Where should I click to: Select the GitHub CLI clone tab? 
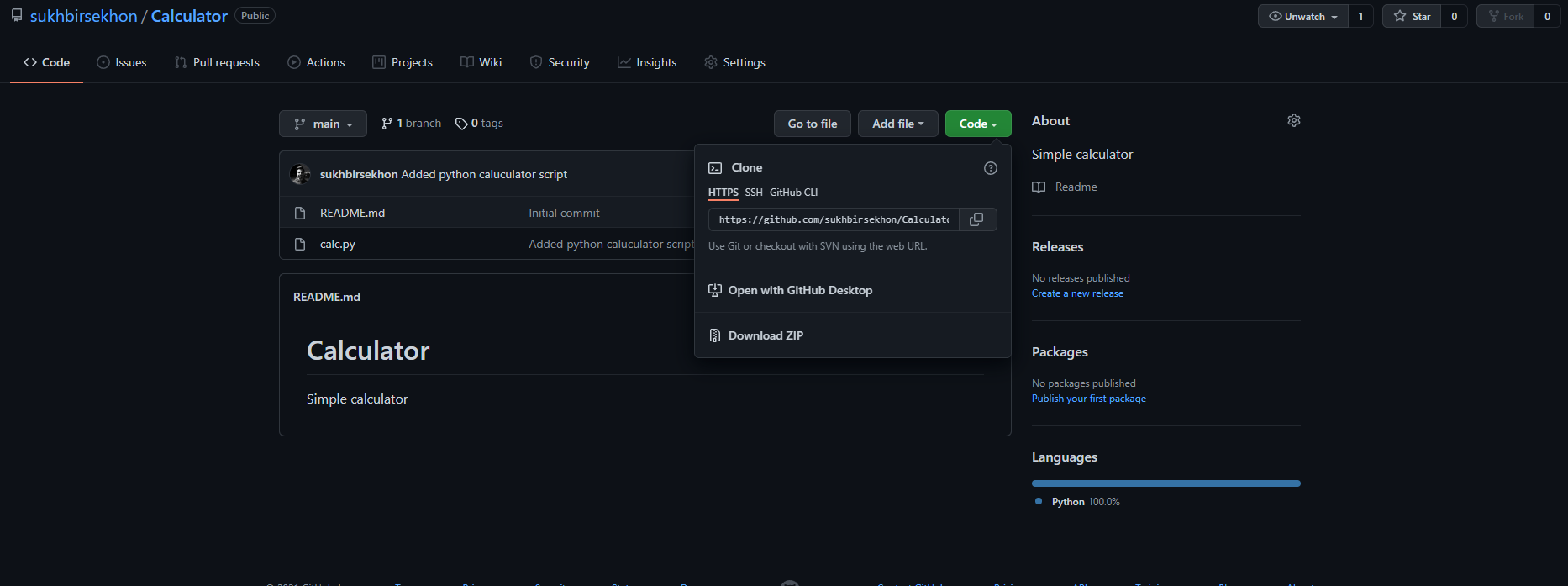[793, 193]
